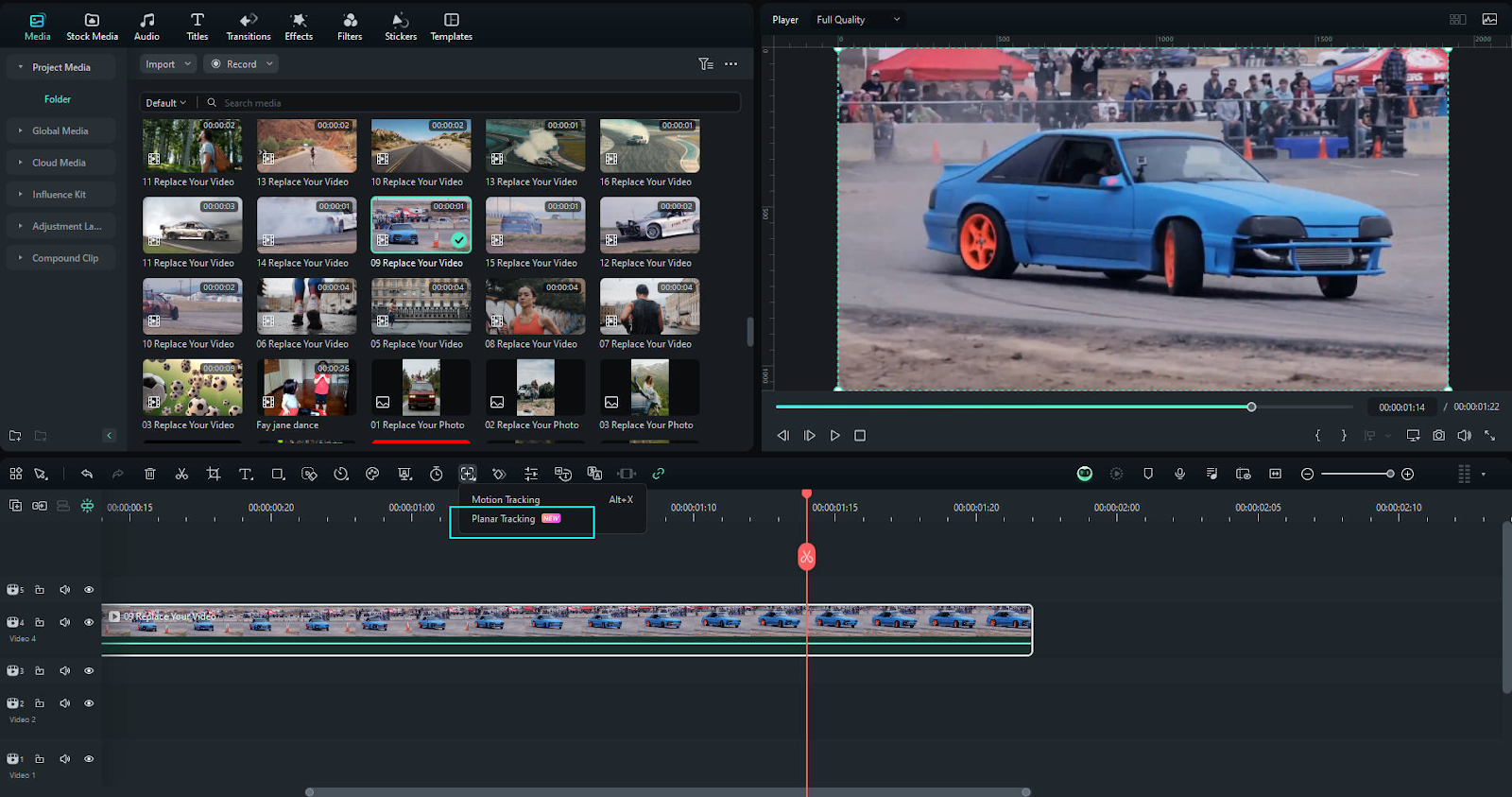1512x797 pixels.
Task: Click the add track icon above the track headers
Action: (16, 506)
